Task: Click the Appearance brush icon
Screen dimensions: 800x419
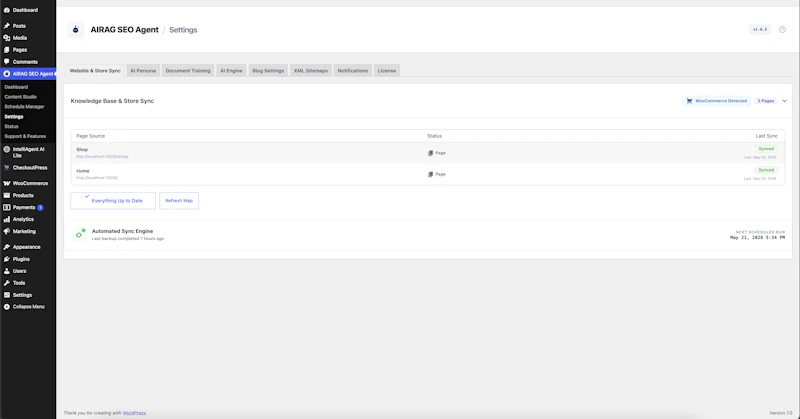Action: pos(7,247)
